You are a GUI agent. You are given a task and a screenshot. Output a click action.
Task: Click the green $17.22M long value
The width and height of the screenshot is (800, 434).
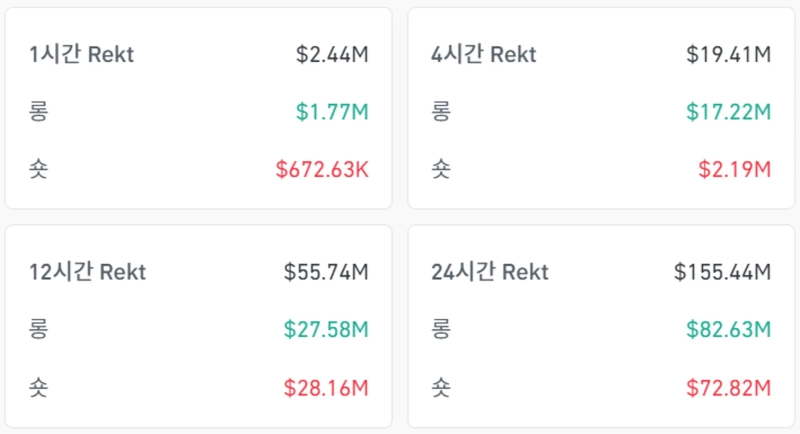coord(728,111)
